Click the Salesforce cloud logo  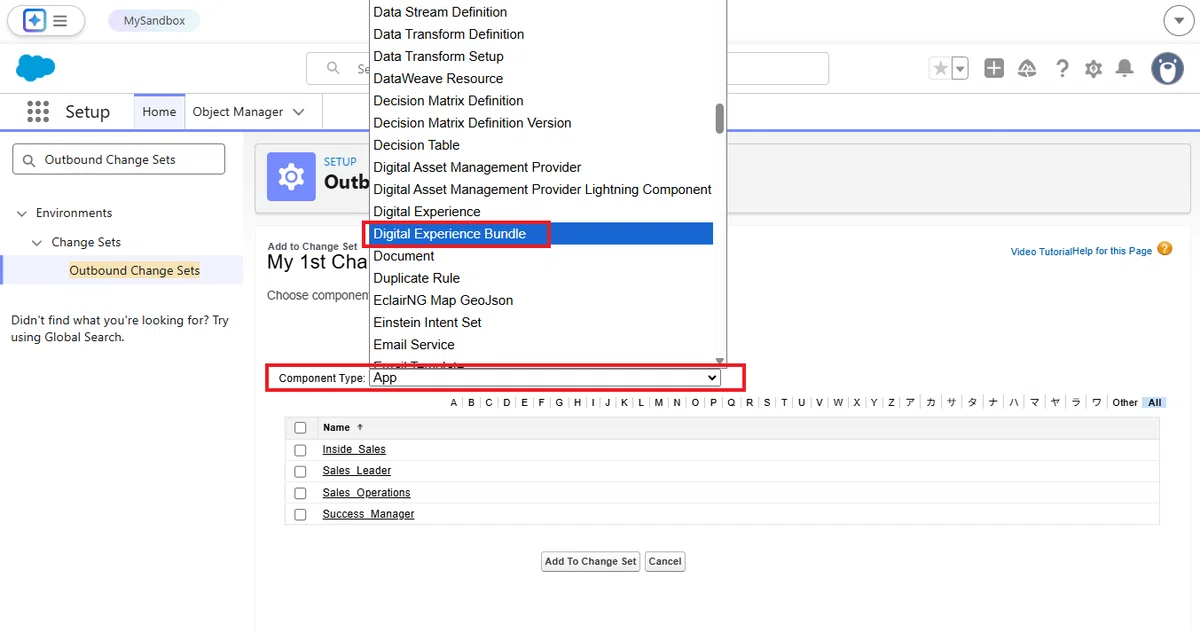tap(35, 68)
